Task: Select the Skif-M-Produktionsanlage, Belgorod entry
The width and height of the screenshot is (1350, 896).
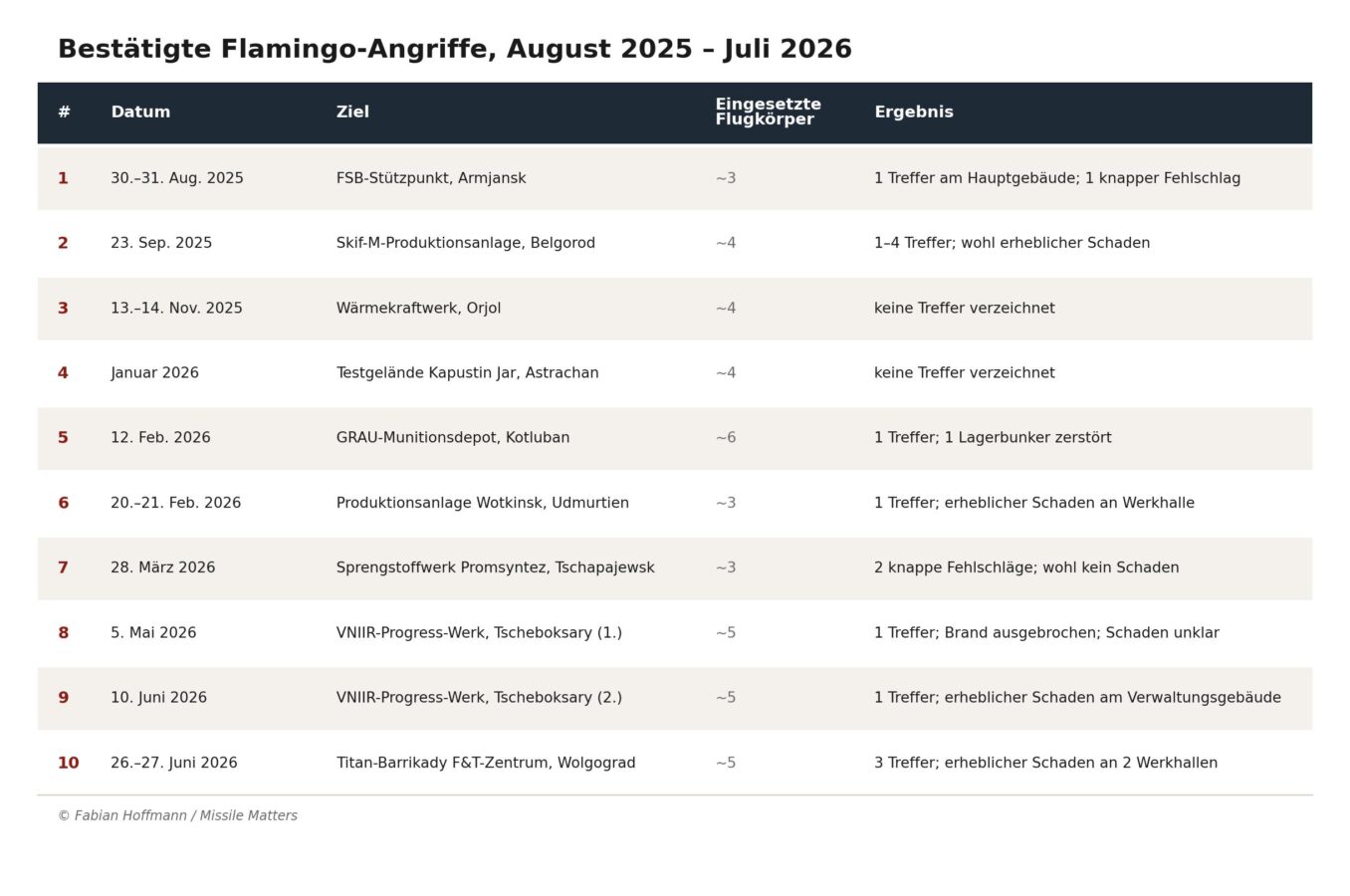Action: (x=465, y=244)
